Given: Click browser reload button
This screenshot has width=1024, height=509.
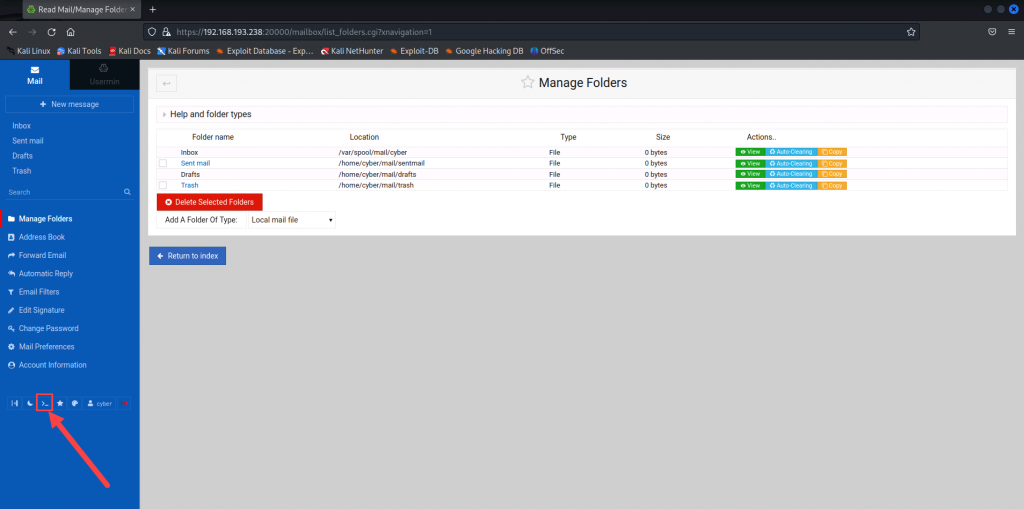Looking at the screenshot, I should (x=52, y=31).
